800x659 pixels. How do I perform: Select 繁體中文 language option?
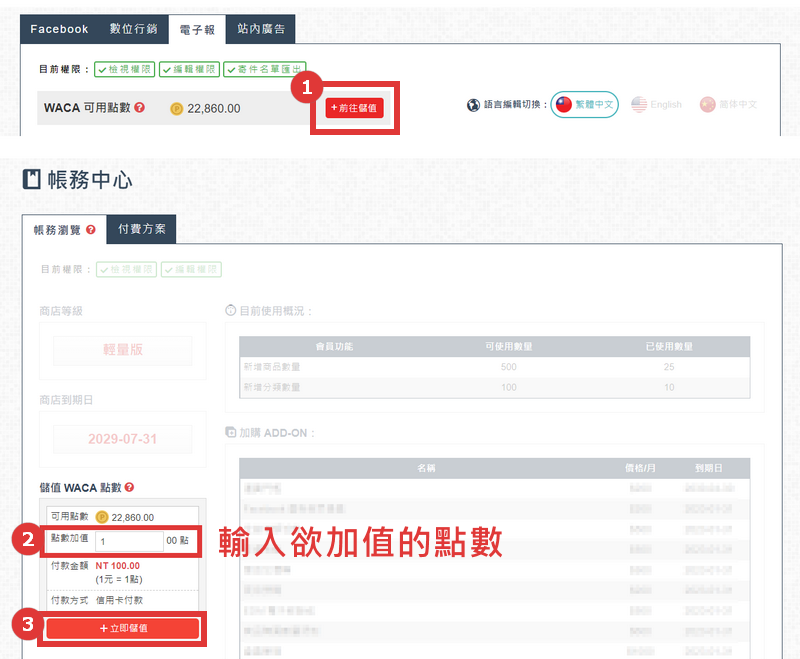[x=585, y=105]
